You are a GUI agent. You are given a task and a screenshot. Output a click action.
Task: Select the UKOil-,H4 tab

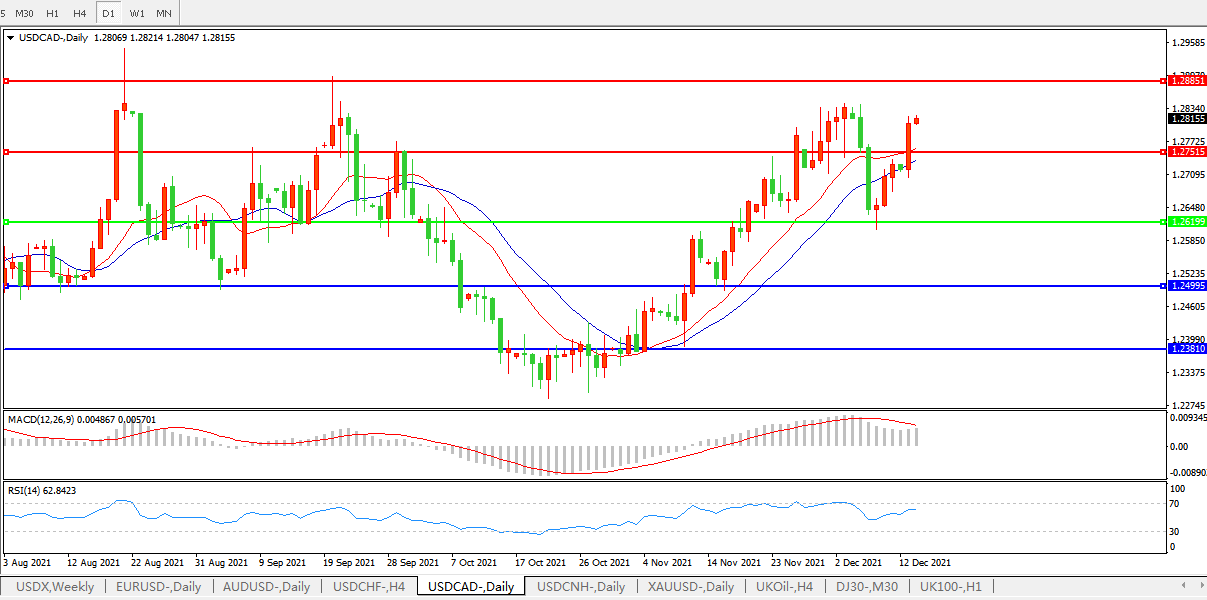(x=785, y=587)
